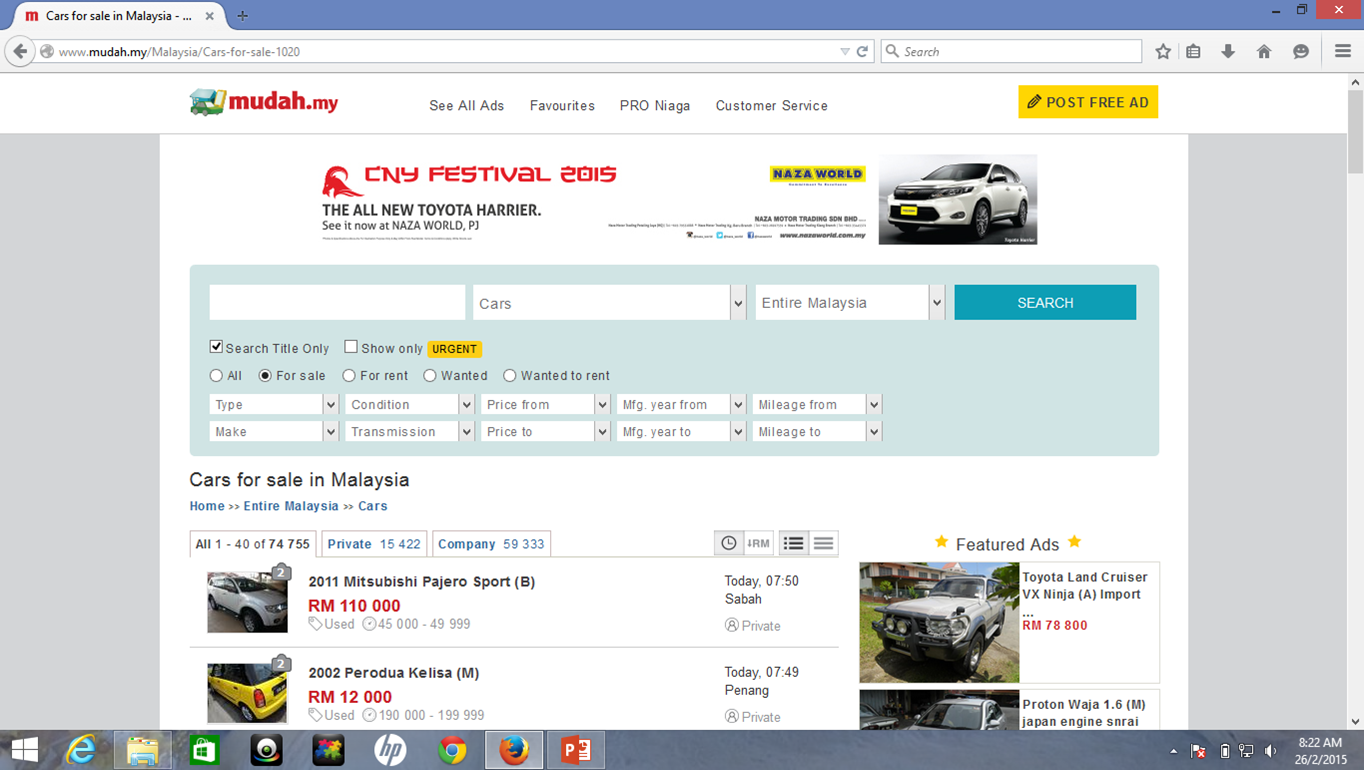Switch to the Private listings tab
The height and width of the screenshot is (770, 1364).
coord(374,544)
